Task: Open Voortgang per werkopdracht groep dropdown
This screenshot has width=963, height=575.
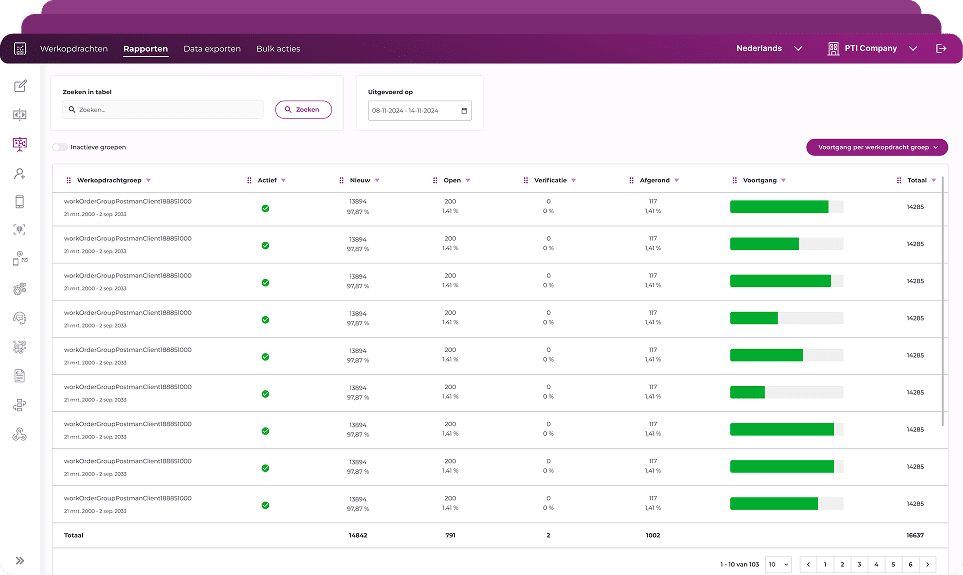Action: (x=877, y=147)
